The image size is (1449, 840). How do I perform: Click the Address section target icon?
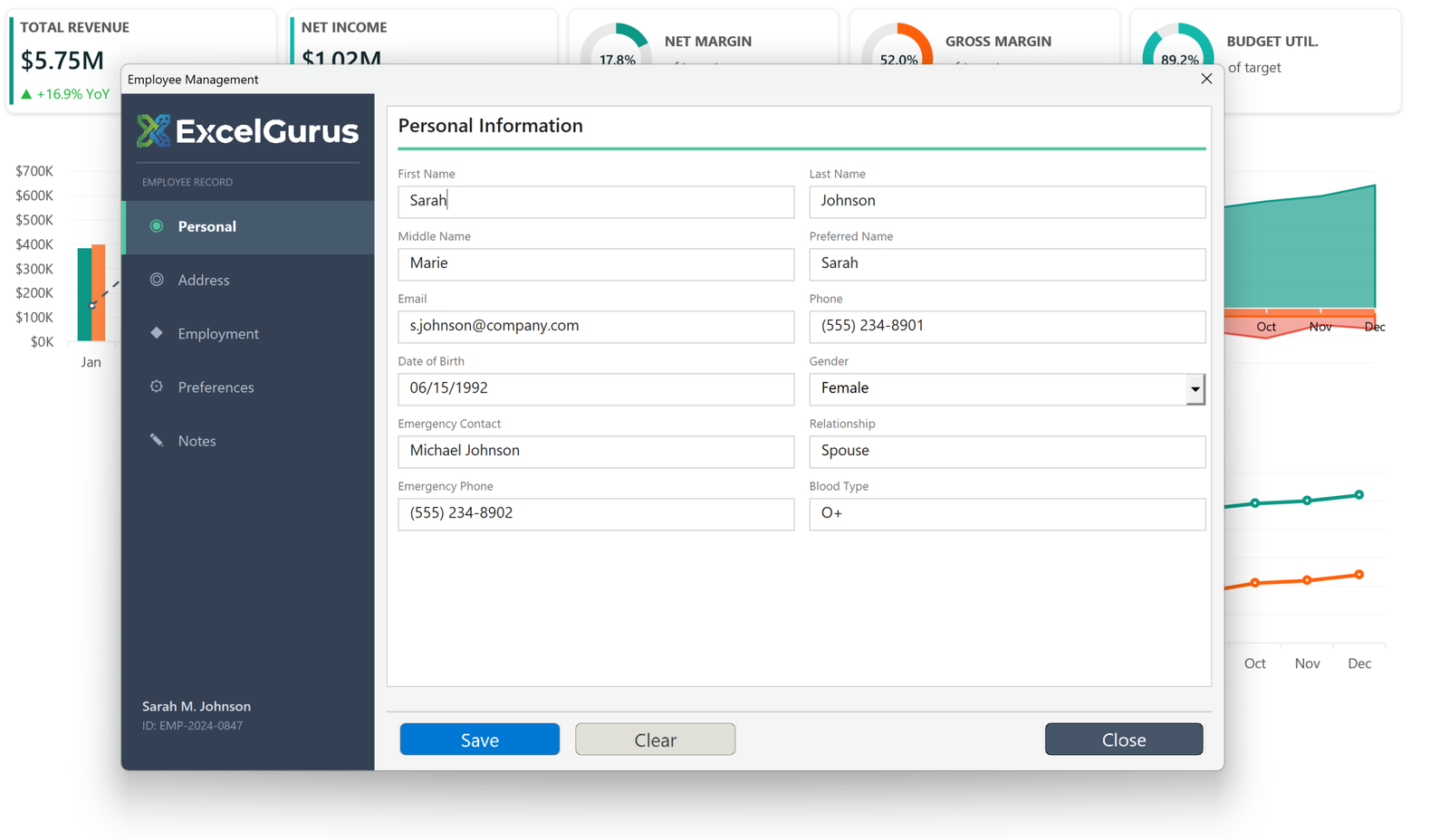158,280
